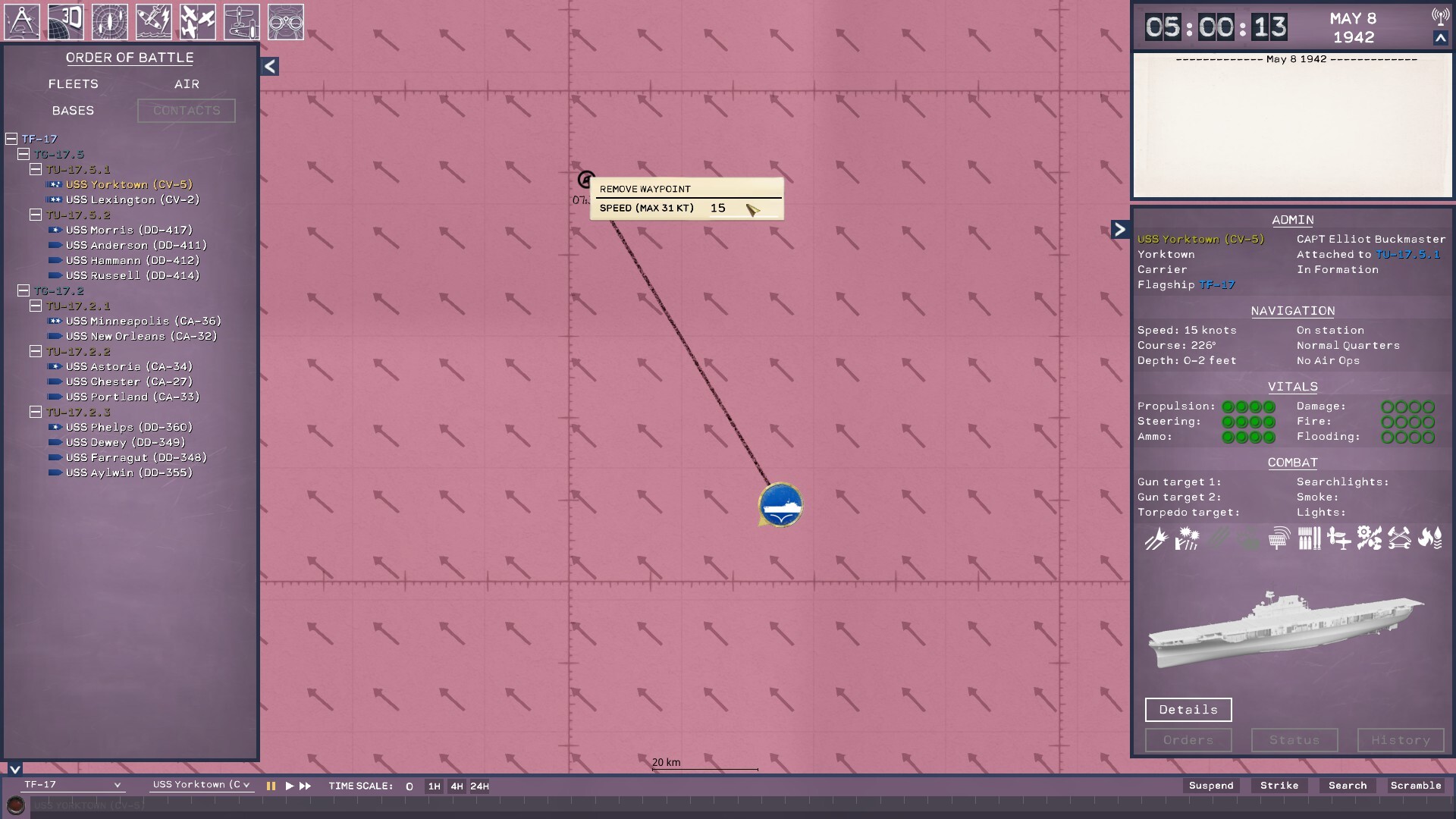Collapse the Order of Battle panel
Image resolution: width=1456 pixels, height=819 pixels.
[270, 66]
